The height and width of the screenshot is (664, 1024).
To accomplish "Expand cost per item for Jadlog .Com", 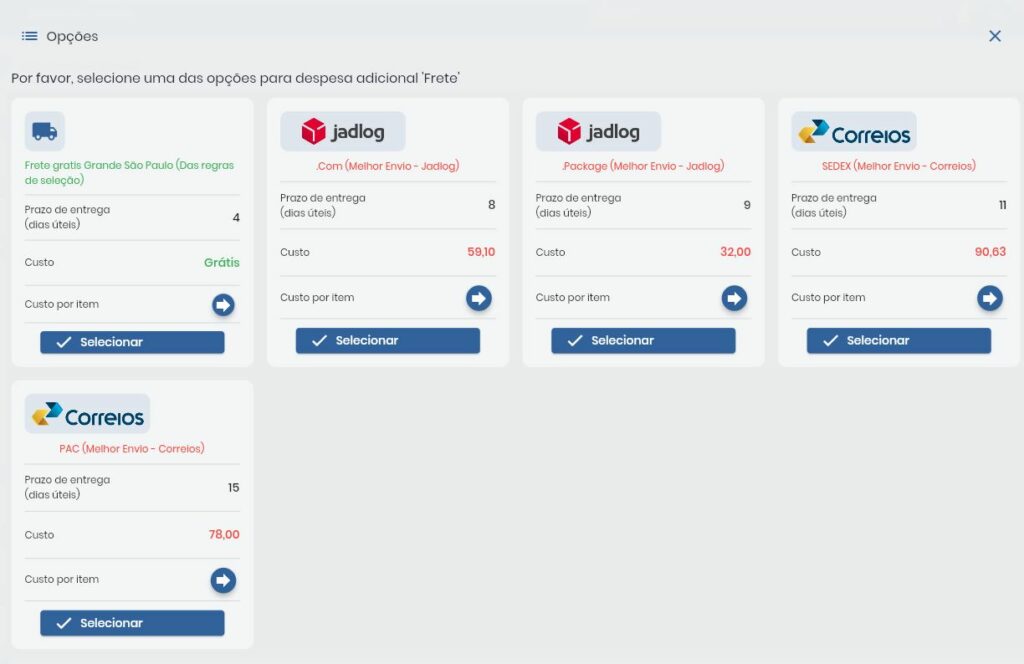I will (x=479, y=298).
